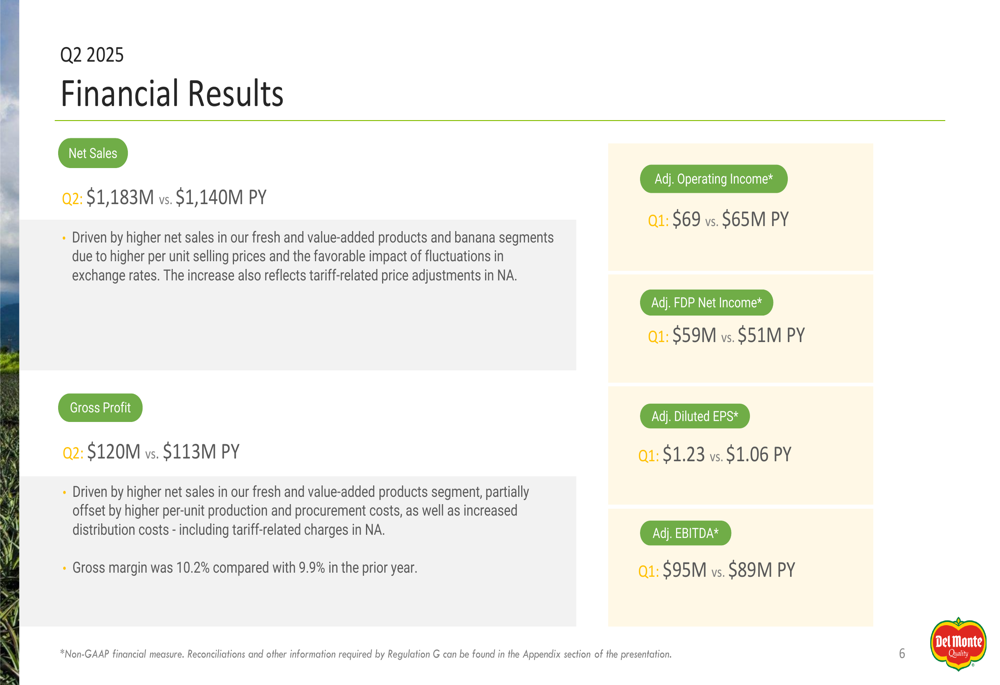The height and width of the screenshot is (685, 1000).
Task: Click the $95M vs. $89M PY value
Action: pyautogui.click(x=729, y=570)
